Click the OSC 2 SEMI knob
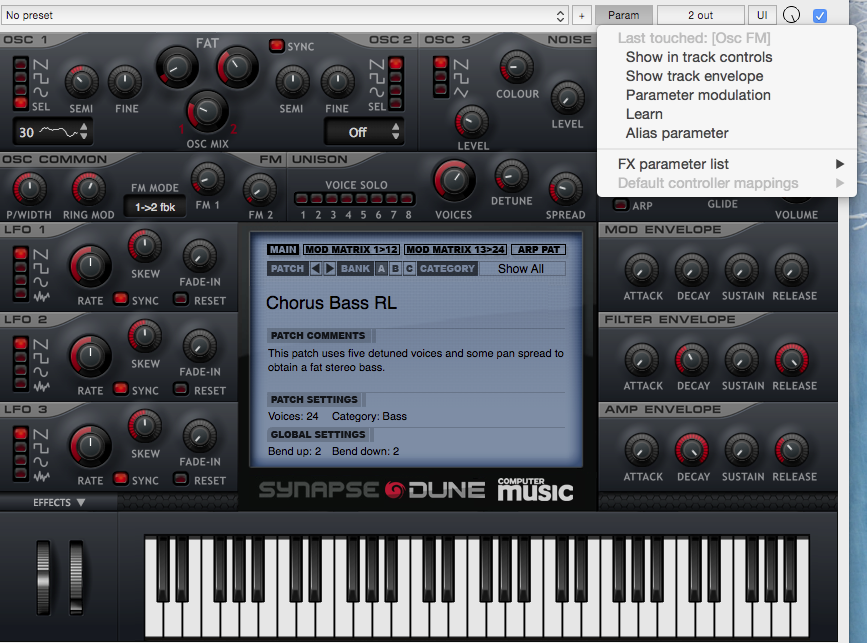This screenshot has width=867, height=643. (292, 82)
